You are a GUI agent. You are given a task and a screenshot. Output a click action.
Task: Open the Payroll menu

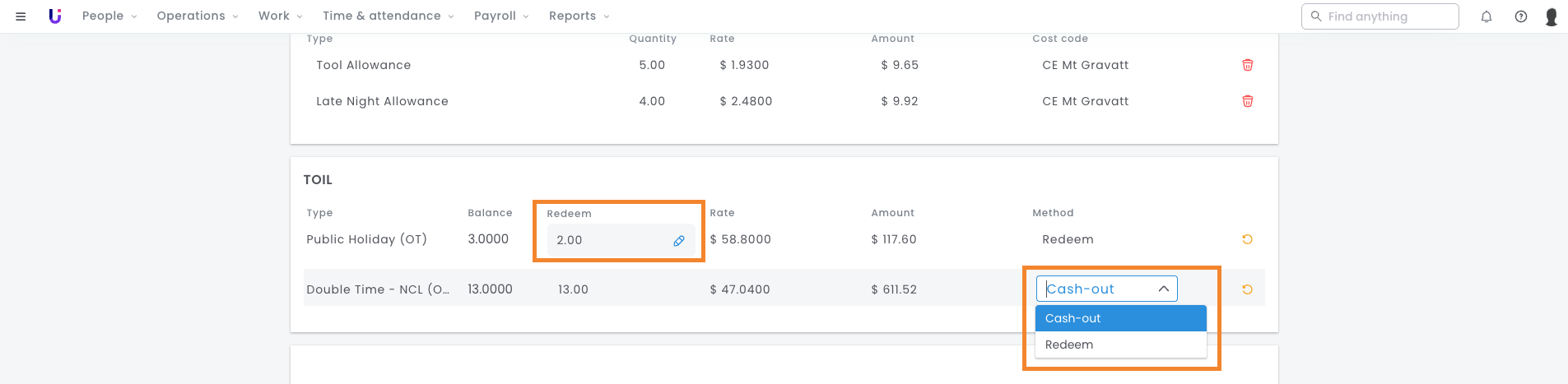[501, 16]
